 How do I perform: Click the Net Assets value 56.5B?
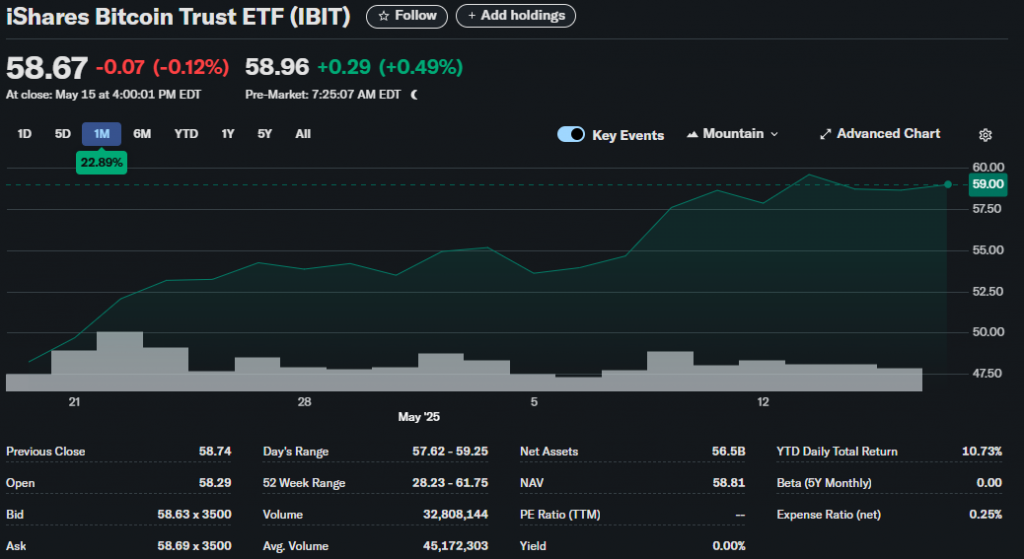[x=728, y=451]
